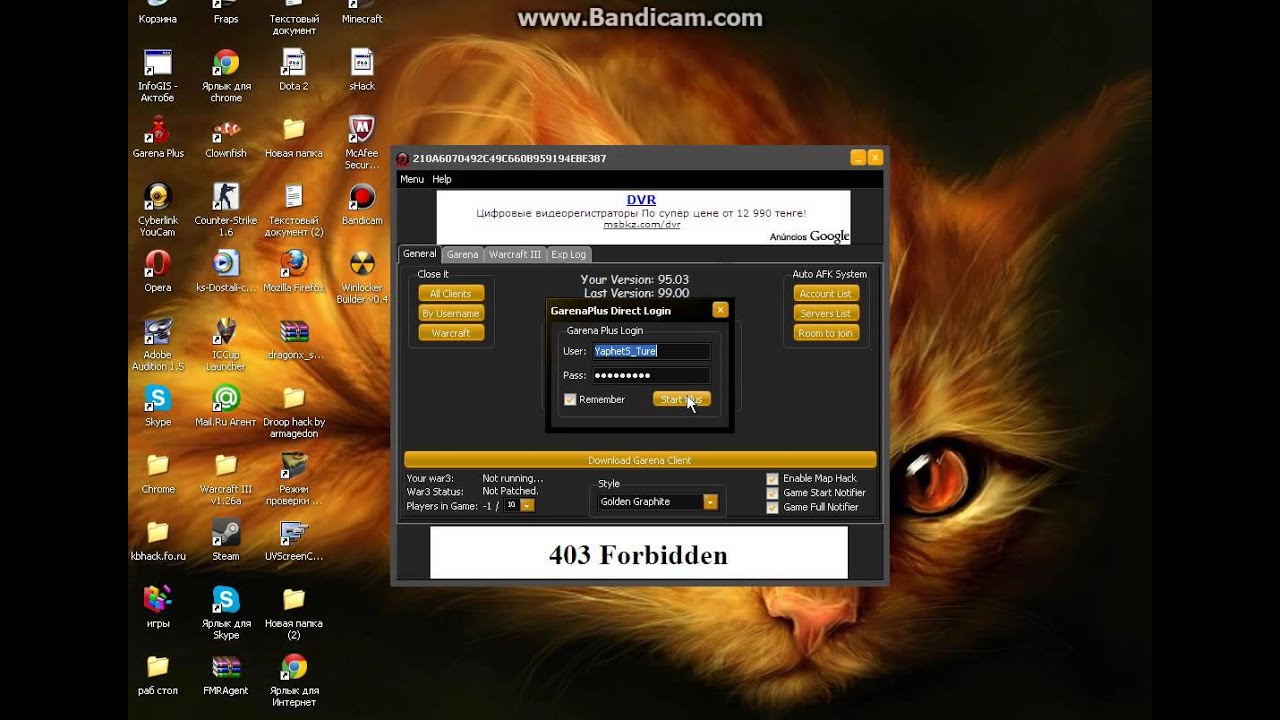
Task: Open the Servers List button
Action: click(826, 313)
